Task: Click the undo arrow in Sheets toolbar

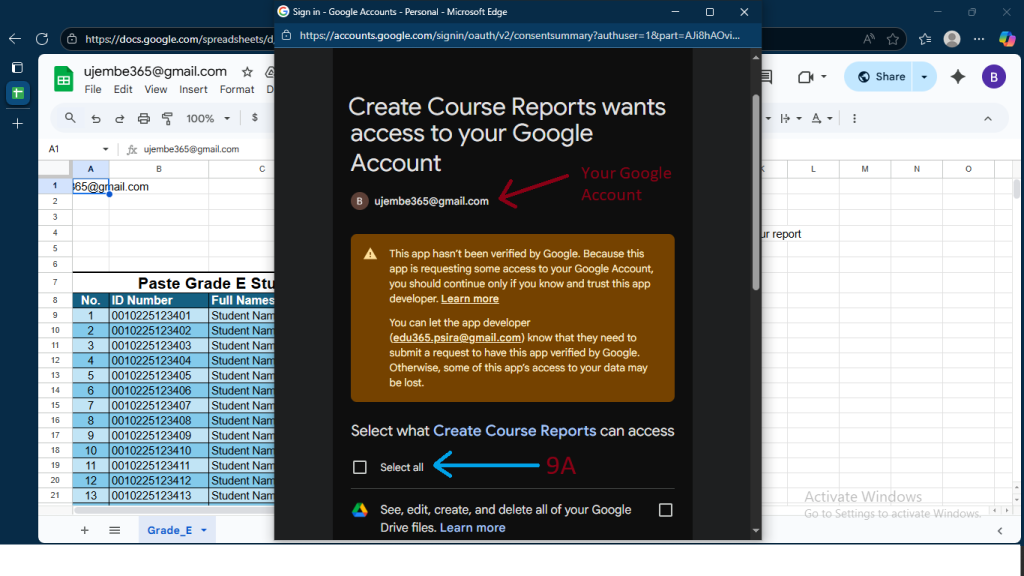Action: coord(95,118)
